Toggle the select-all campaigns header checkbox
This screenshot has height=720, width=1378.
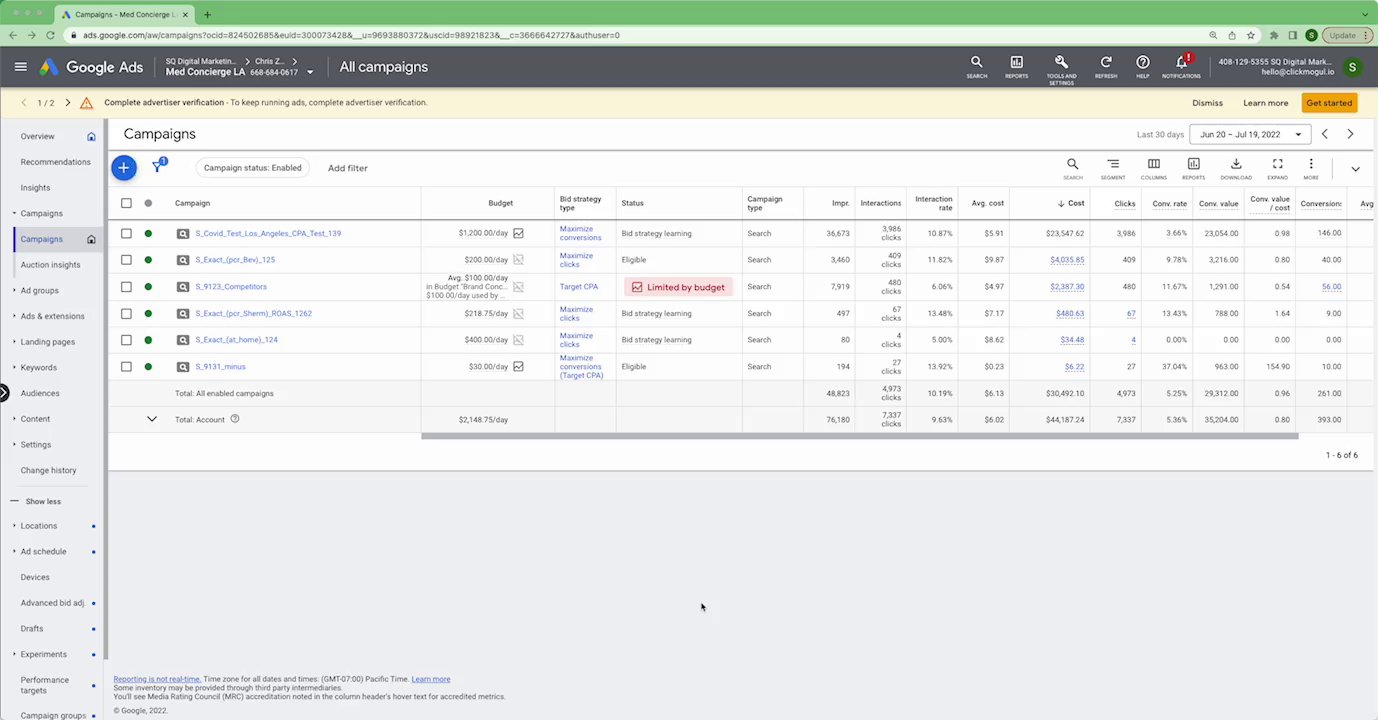coord(126,203)
